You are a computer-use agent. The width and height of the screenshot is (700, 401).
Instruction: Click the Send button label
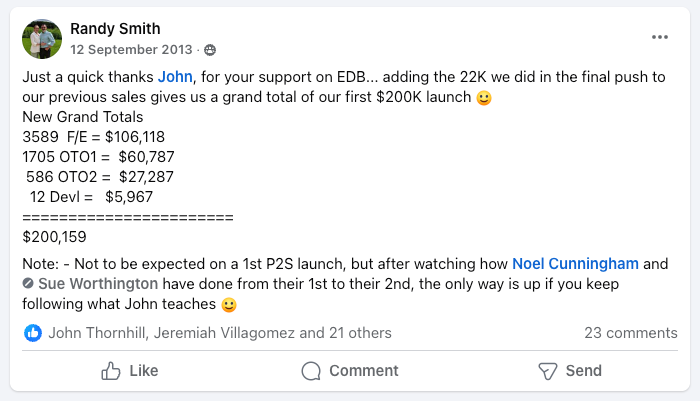583,371
